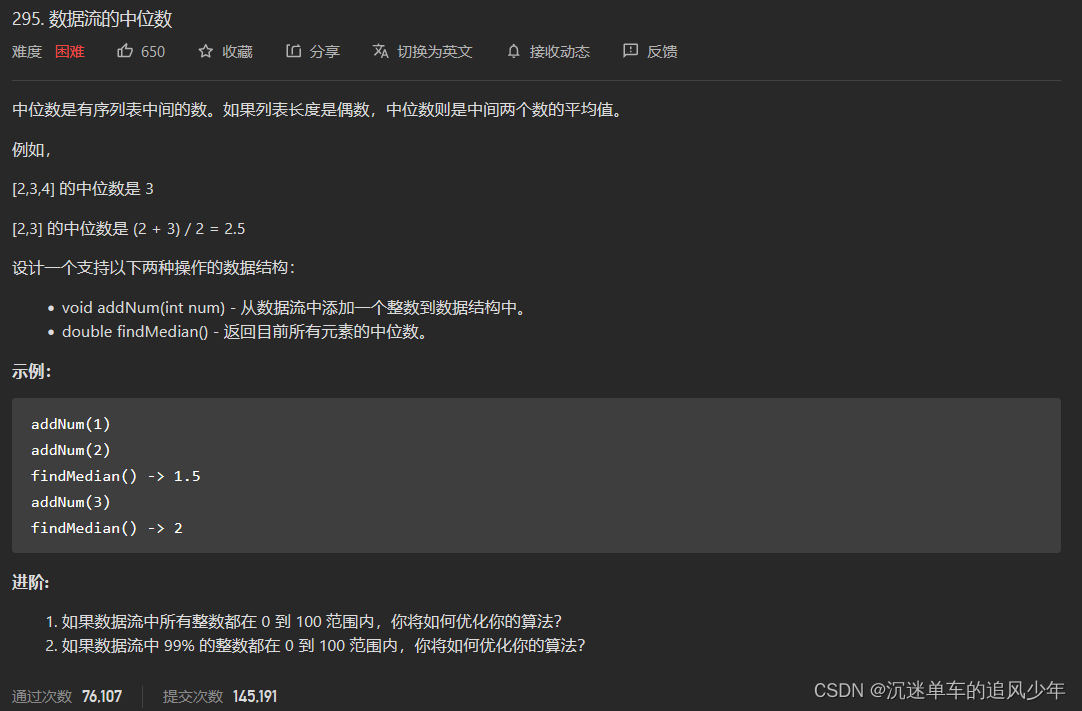Image resolution: width=1082 pixels, height=711 pixels.
Task: Click the bell icon beside 接收动态
Action: (512, 51)
